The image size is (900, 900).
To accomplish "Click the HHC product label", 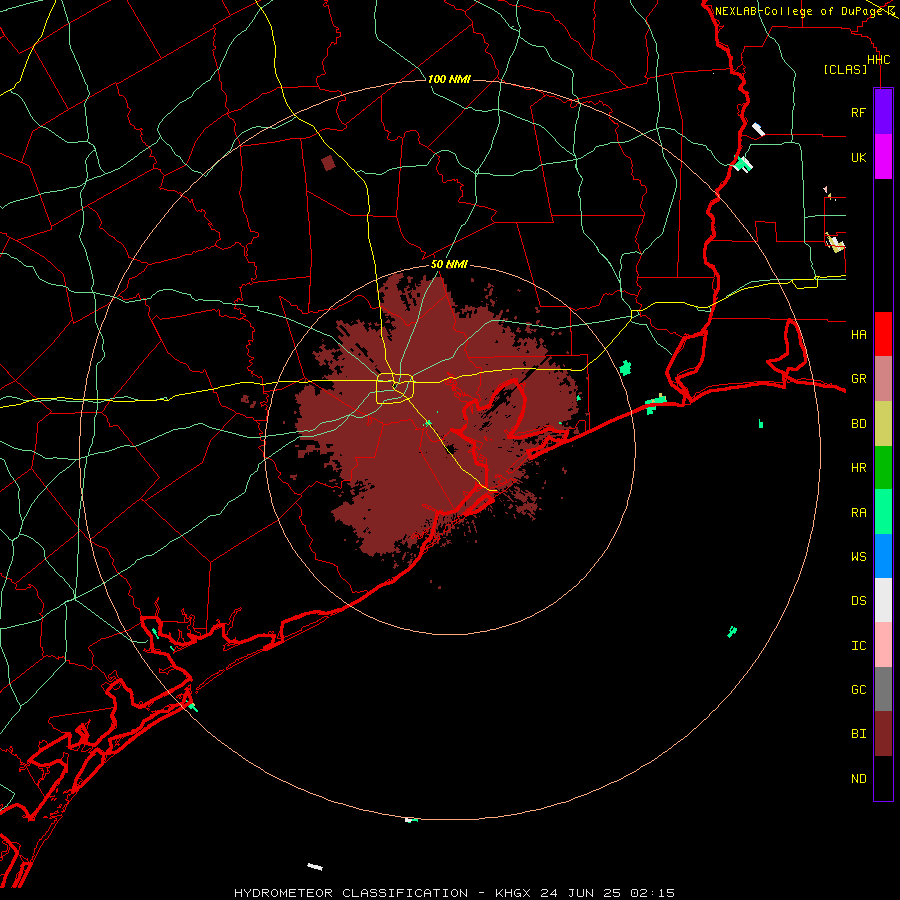I will [x=878, y=60].
